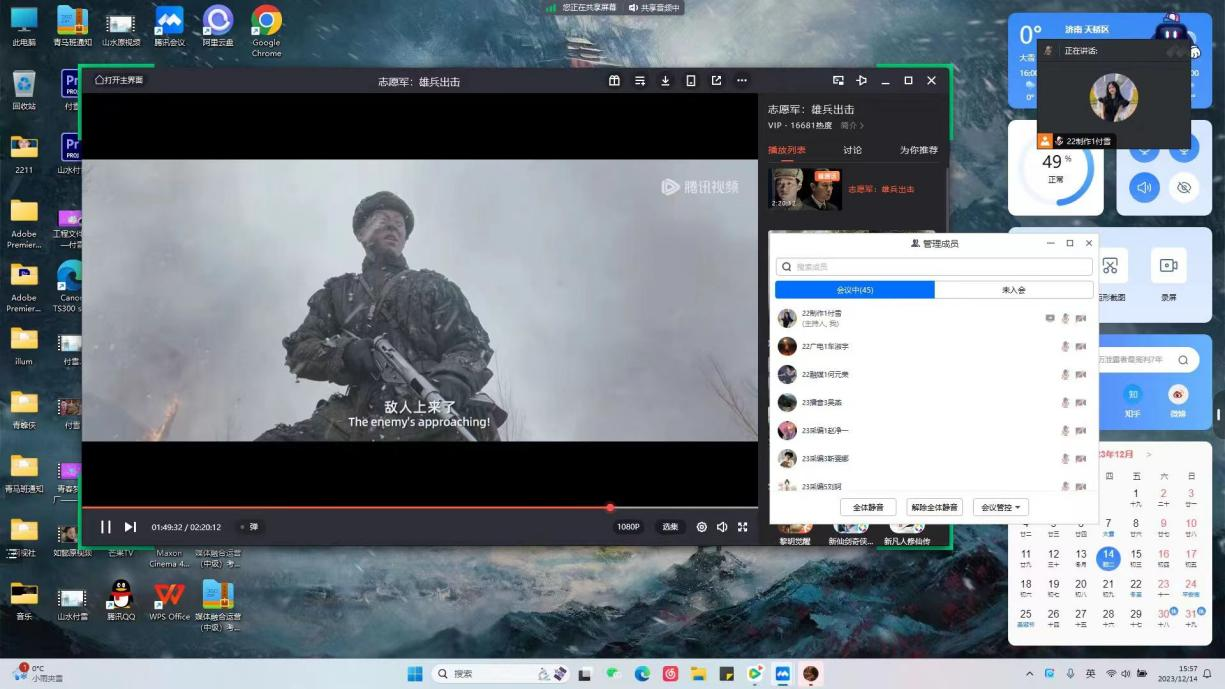Click the share/pop-out icon in title bar

(716, 81)
